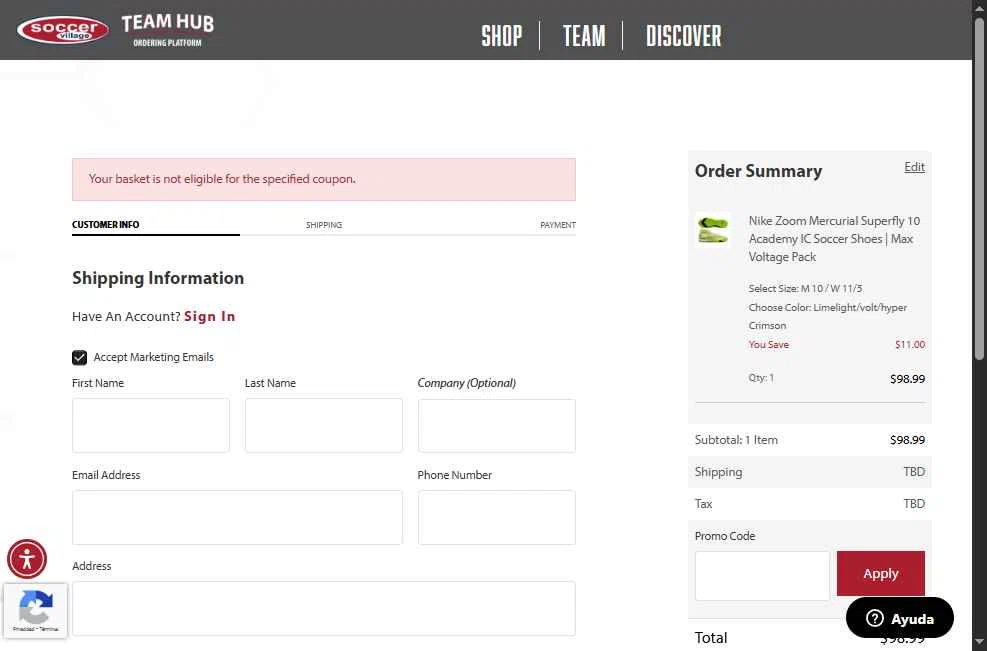Open the DISCOVER menu
The image size is (987, 651).
684,36
